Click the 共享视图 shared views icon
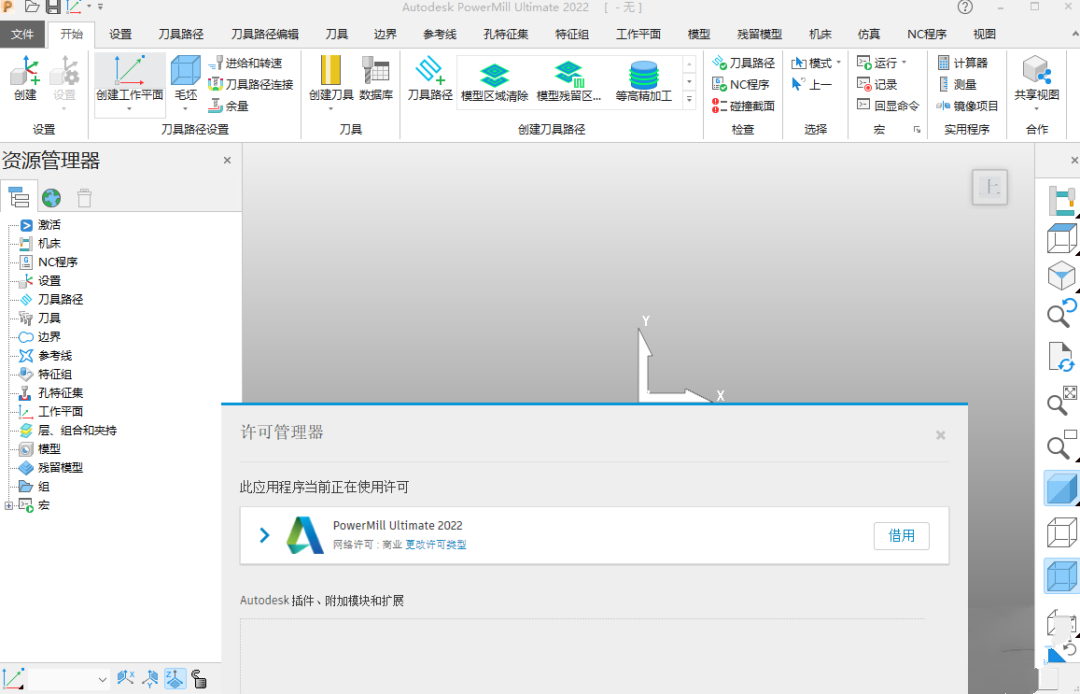The height and width of the screenshot is (694, 1080). (x=1037, y=79)
